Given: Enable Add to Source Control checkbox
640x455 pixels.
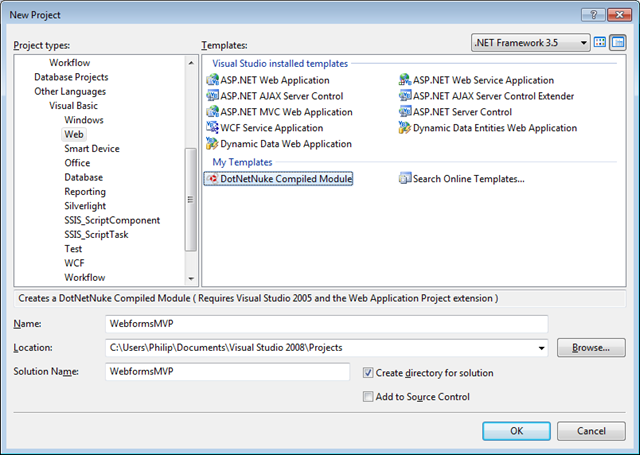Looking at the screenshot, I should [x=368, y=397].
